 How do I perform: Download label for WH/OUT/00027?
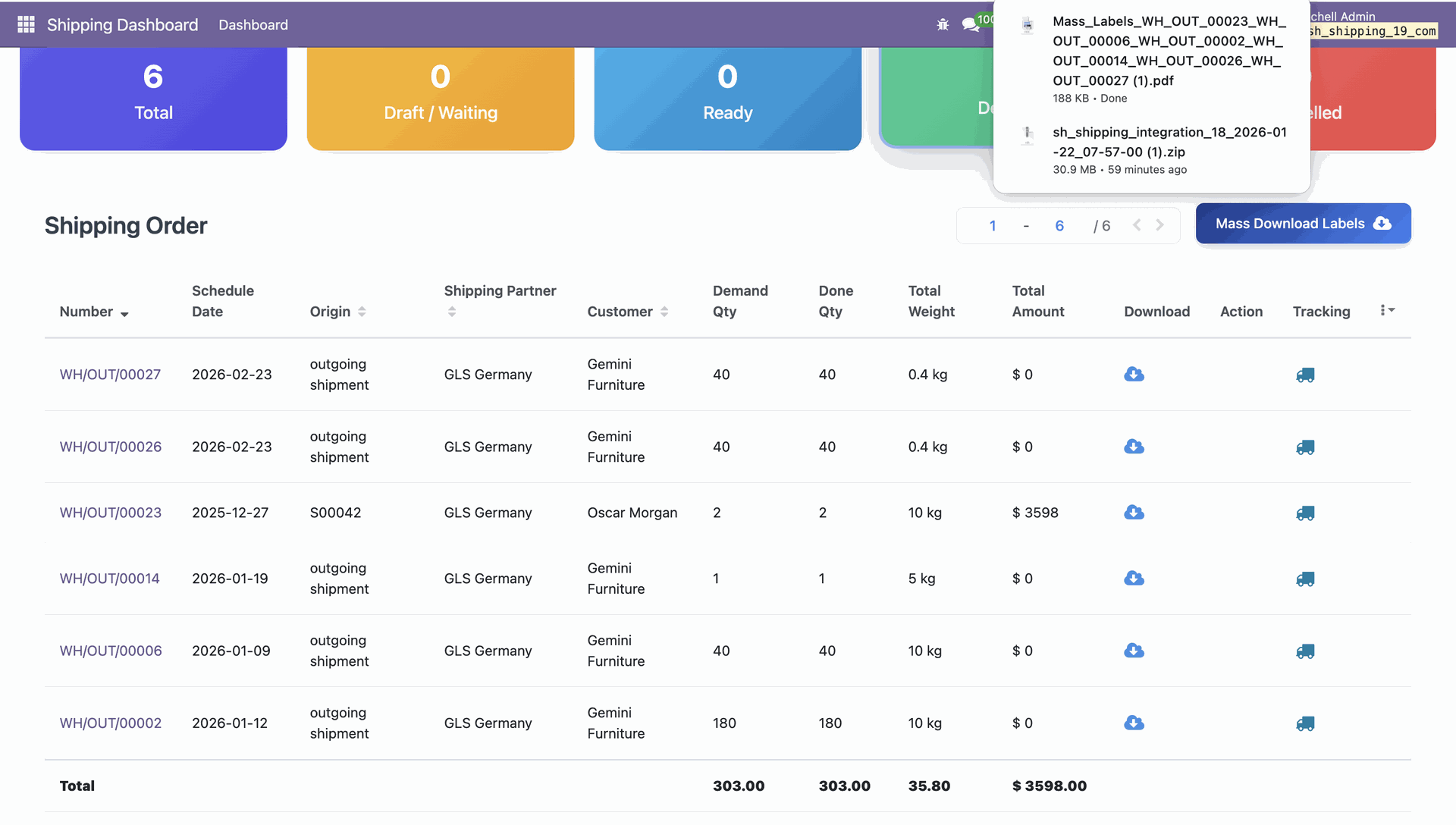click(1134, 375)
